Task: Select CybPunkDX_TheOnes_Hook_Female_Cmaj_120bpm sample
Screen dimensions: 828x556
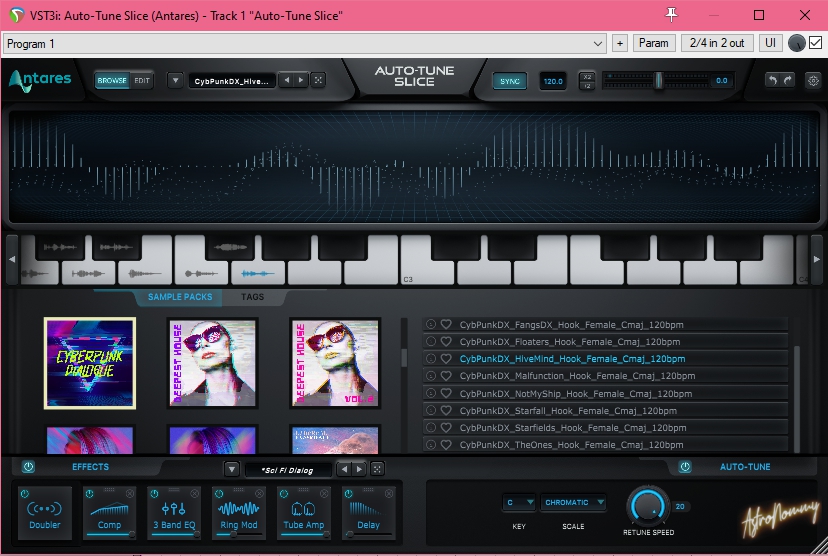Action: (x=606, y=445)
